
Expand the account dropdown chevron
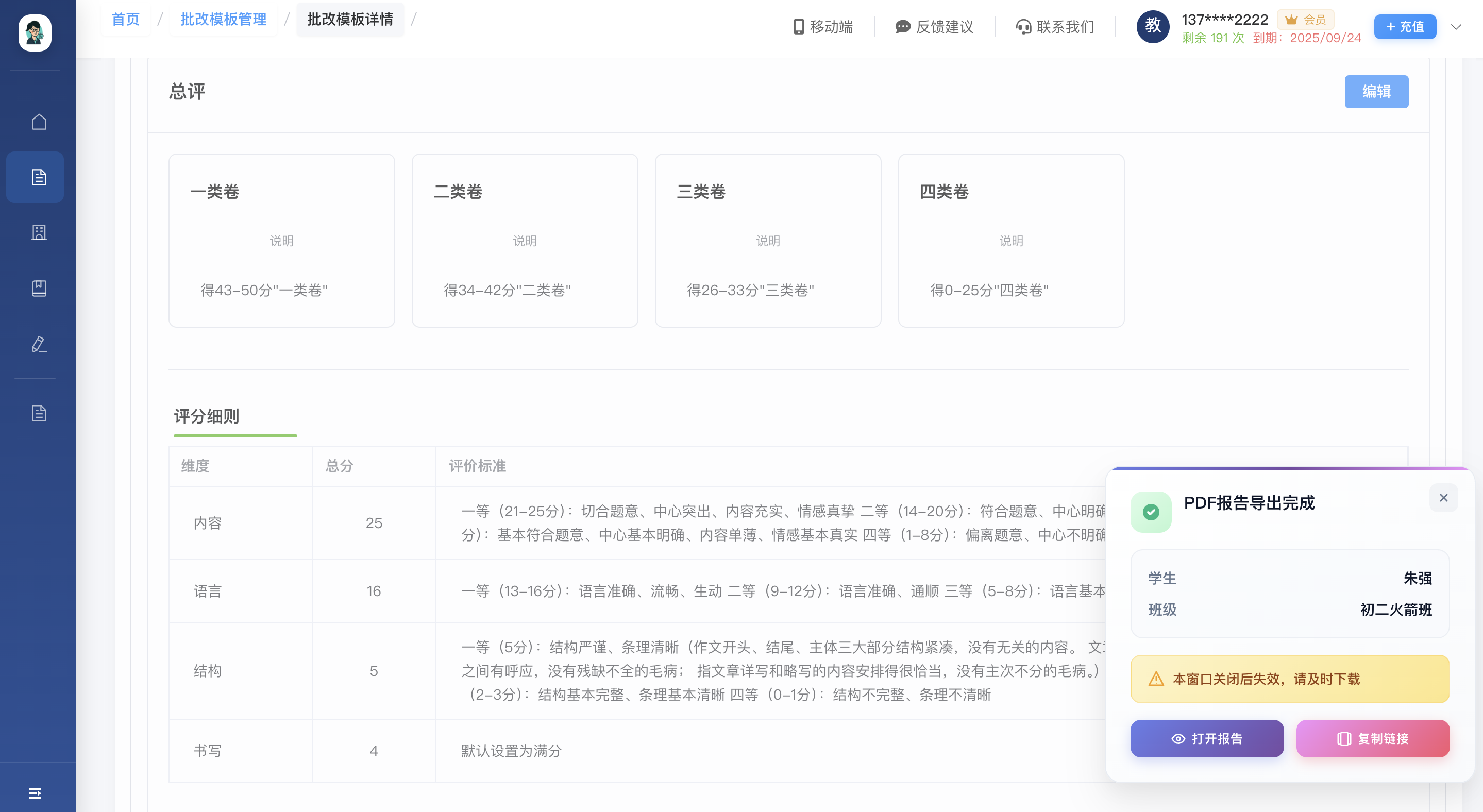pos(1456,26)
